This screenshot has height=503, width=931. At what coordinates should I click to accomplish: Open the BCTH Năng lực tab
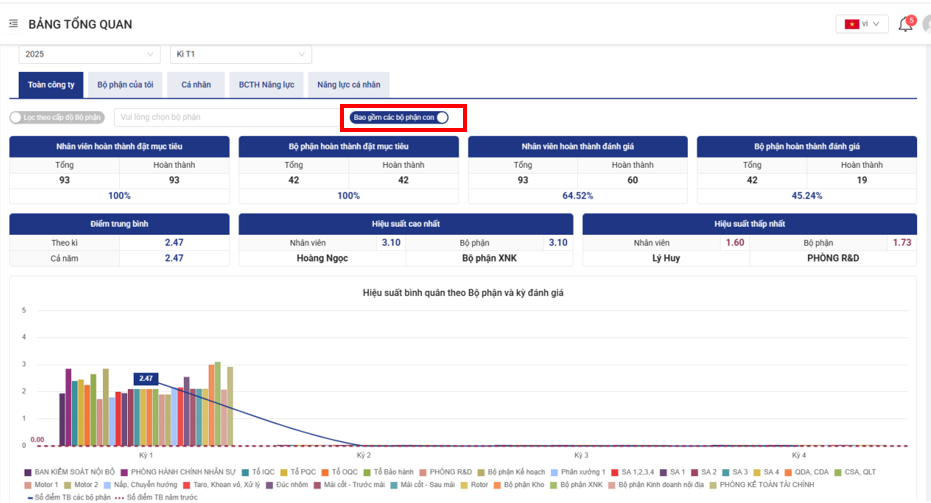point(266,85)
